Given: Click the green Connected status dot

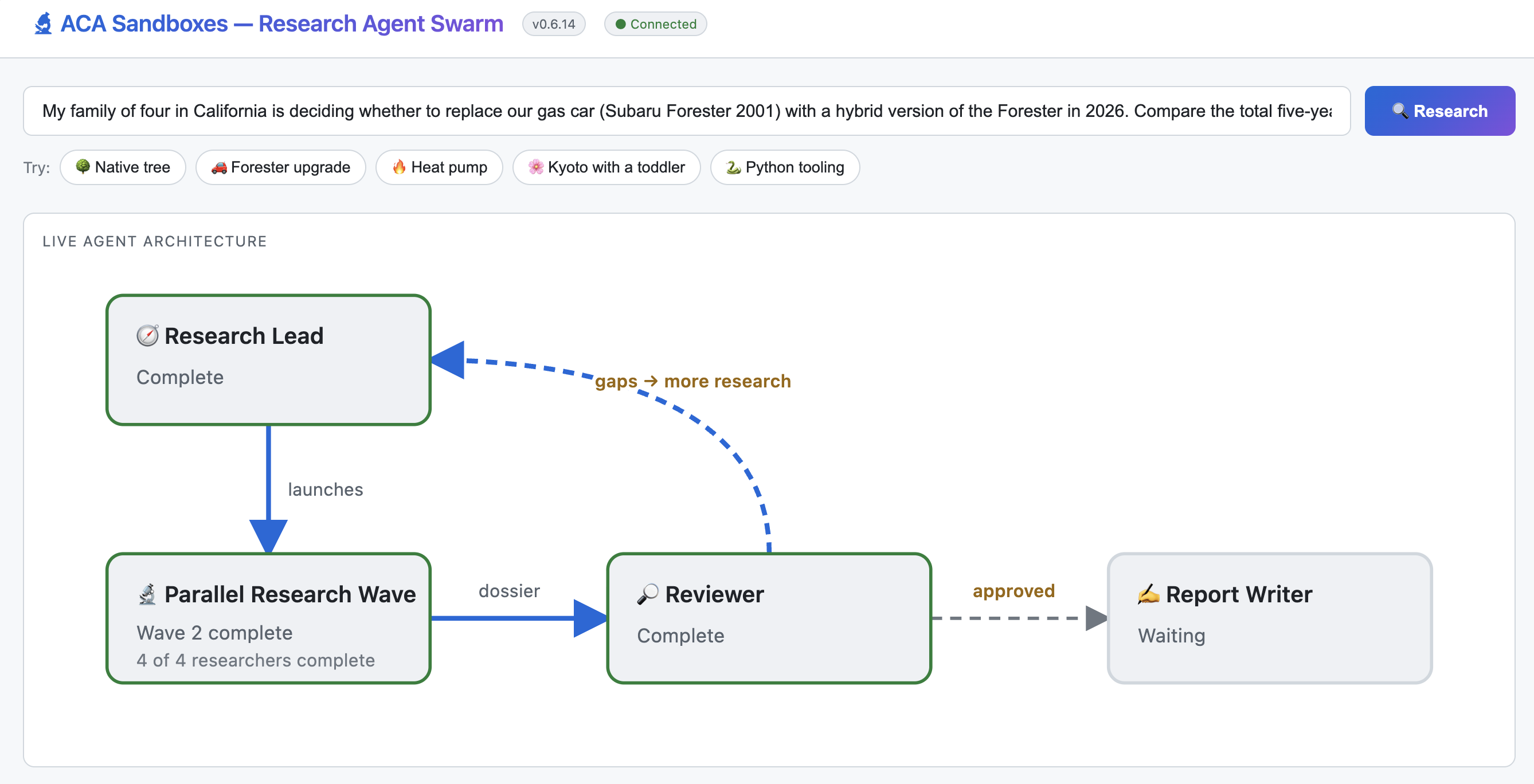Looking at the screenshot, I should (620, 25).
